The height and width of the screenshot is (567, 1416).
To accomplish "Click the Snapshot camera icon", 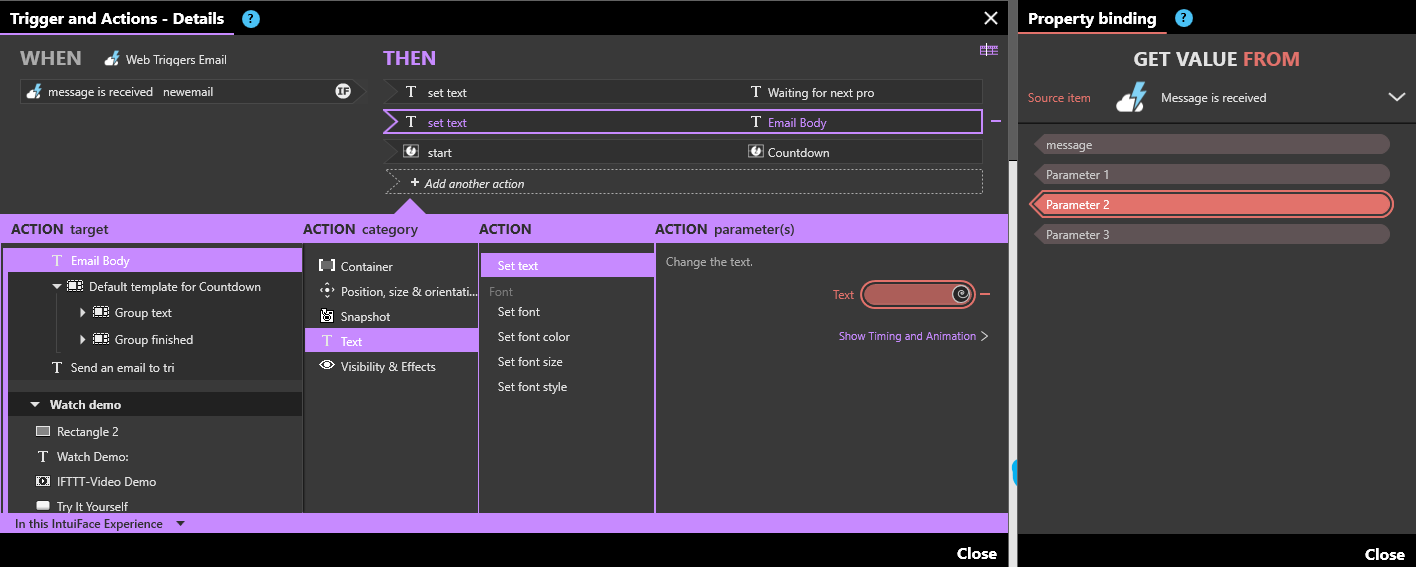I will [326, 316].
